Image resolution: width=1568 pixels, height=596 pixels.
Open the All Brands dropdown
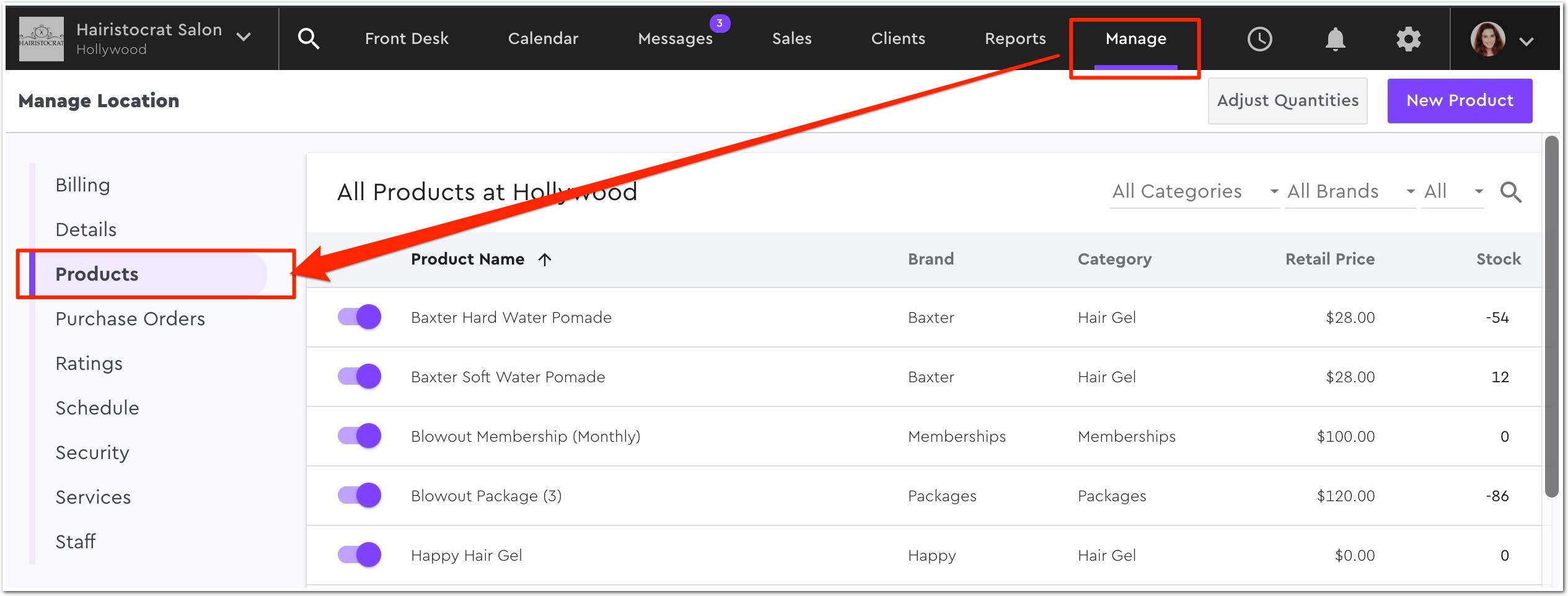(1350, 191)
